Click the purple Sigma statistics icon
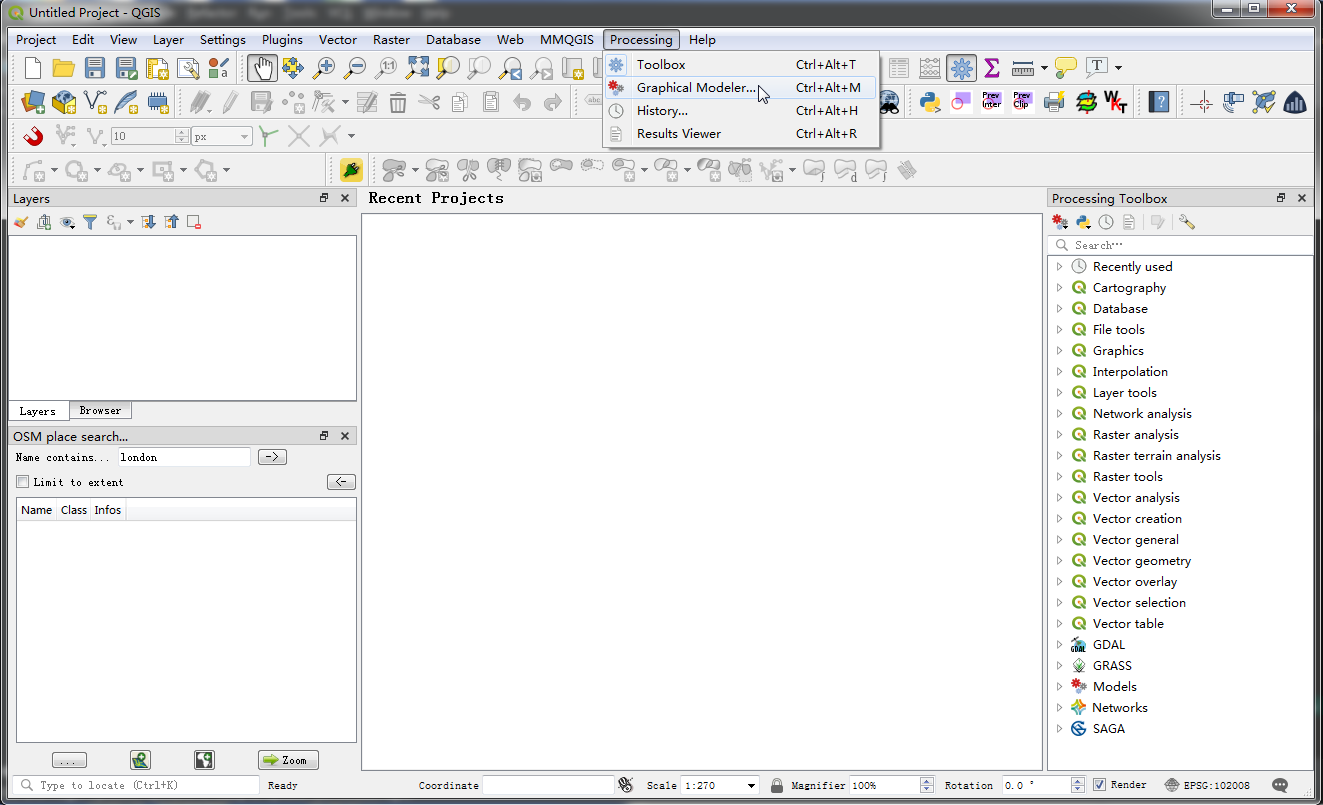Viewport: 1323px width, 805px height. point(992,68)
